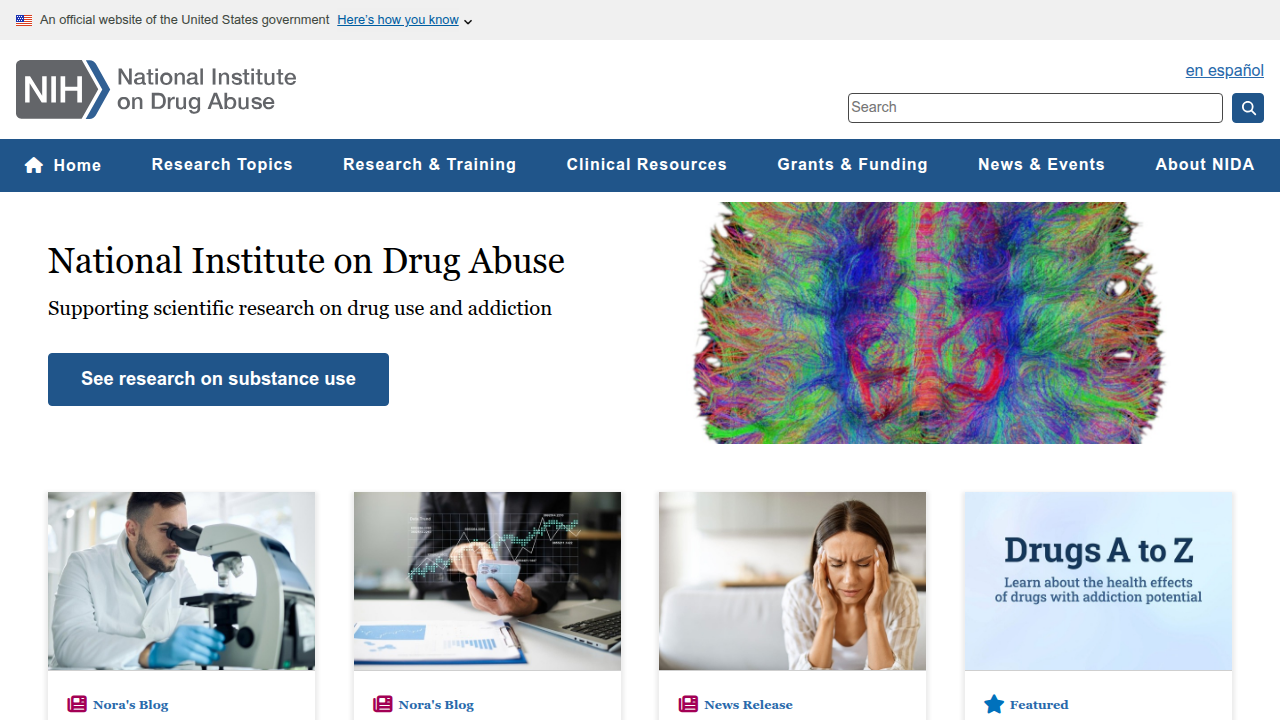Click the "Featured" label text

point(1039,705)
